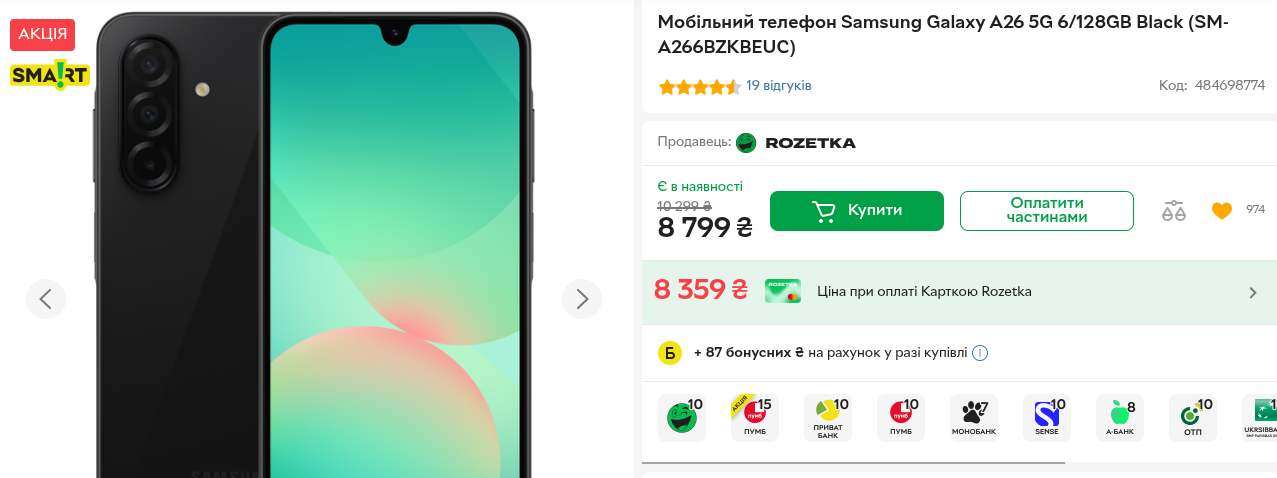The height and width of the screenshot is (478, 1277).
Task: Select the Monobank installment option
Action: click(973, 418)
